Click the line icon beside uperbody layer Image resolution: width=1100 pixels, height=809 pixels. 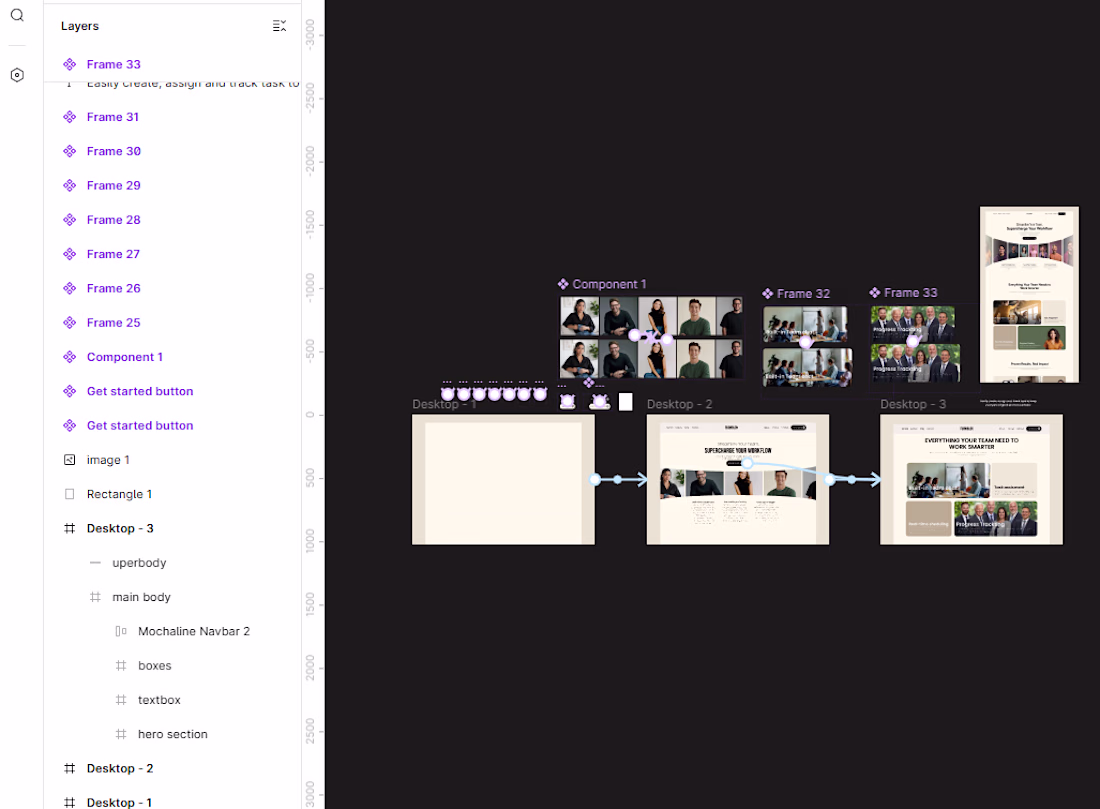click(95, 563)
